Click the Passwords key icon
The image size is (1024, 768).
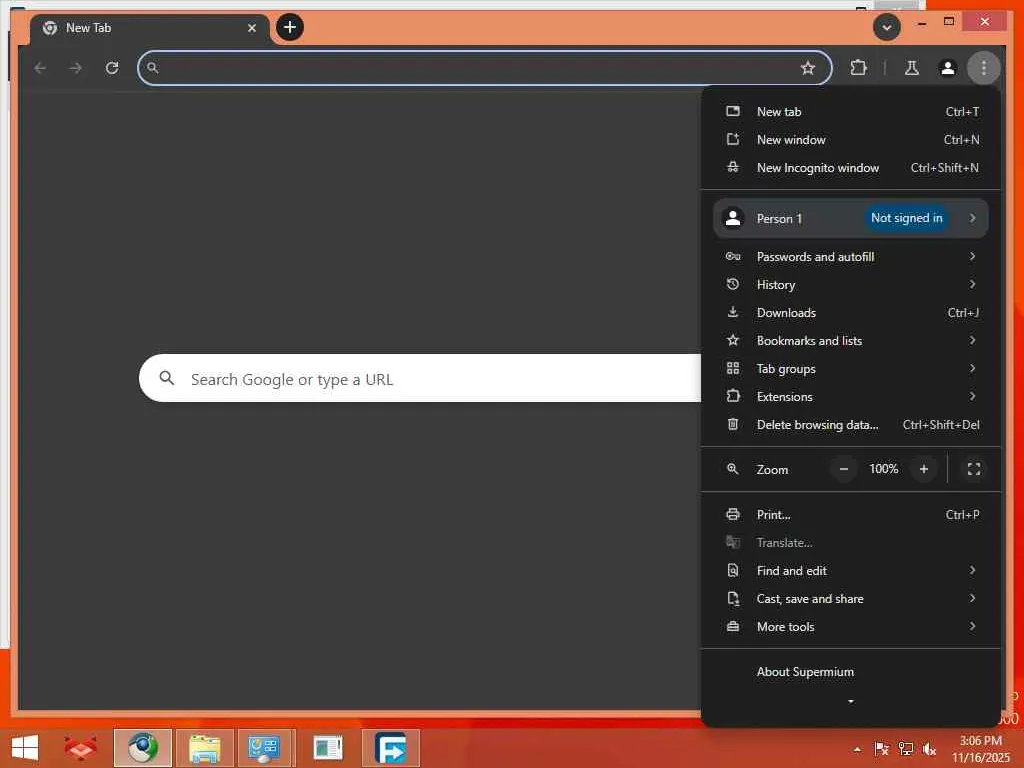[733, 257]
